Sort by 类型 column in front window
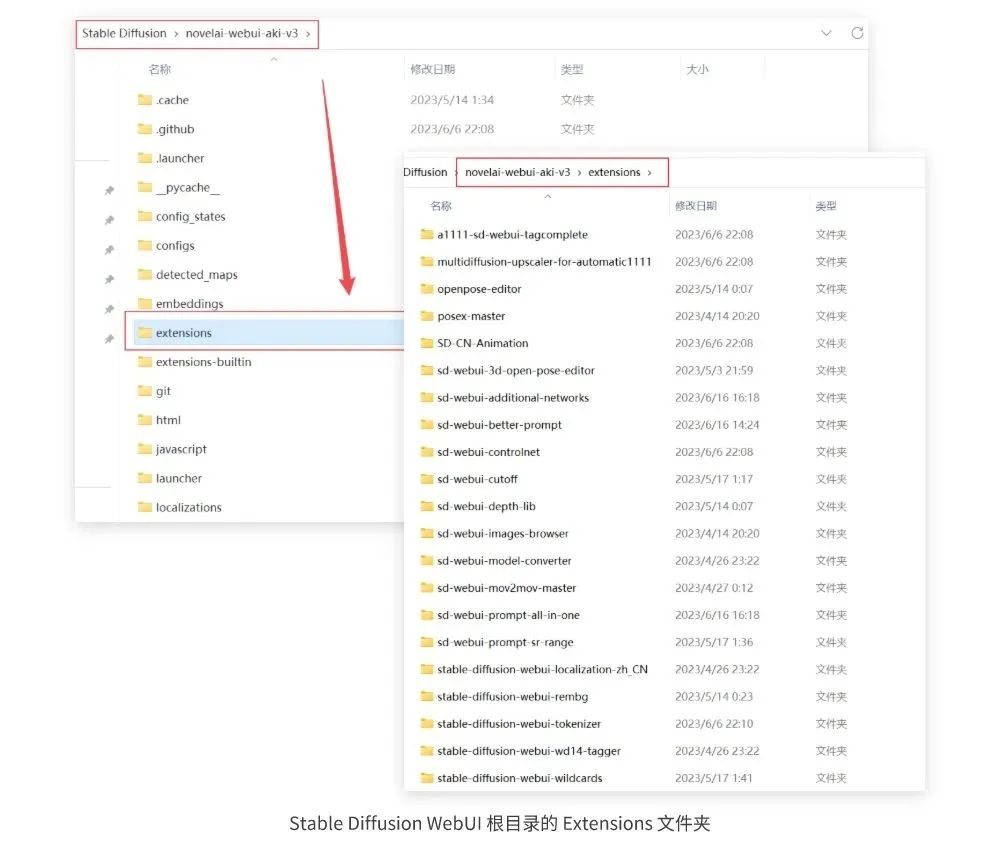The width and height of the screenshot is (1000, 851). point(826,206)
